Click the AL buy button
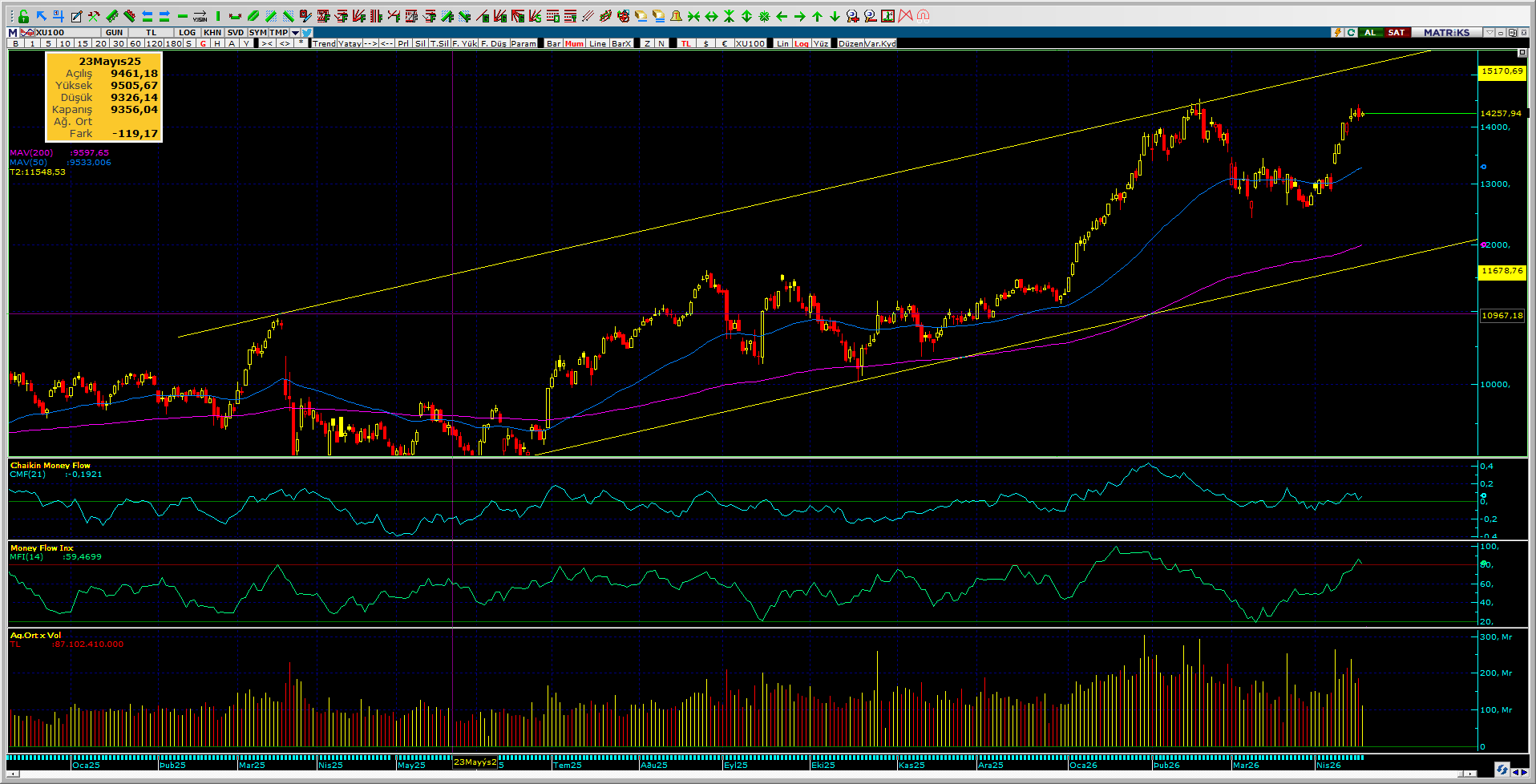 coord(1370,33)
